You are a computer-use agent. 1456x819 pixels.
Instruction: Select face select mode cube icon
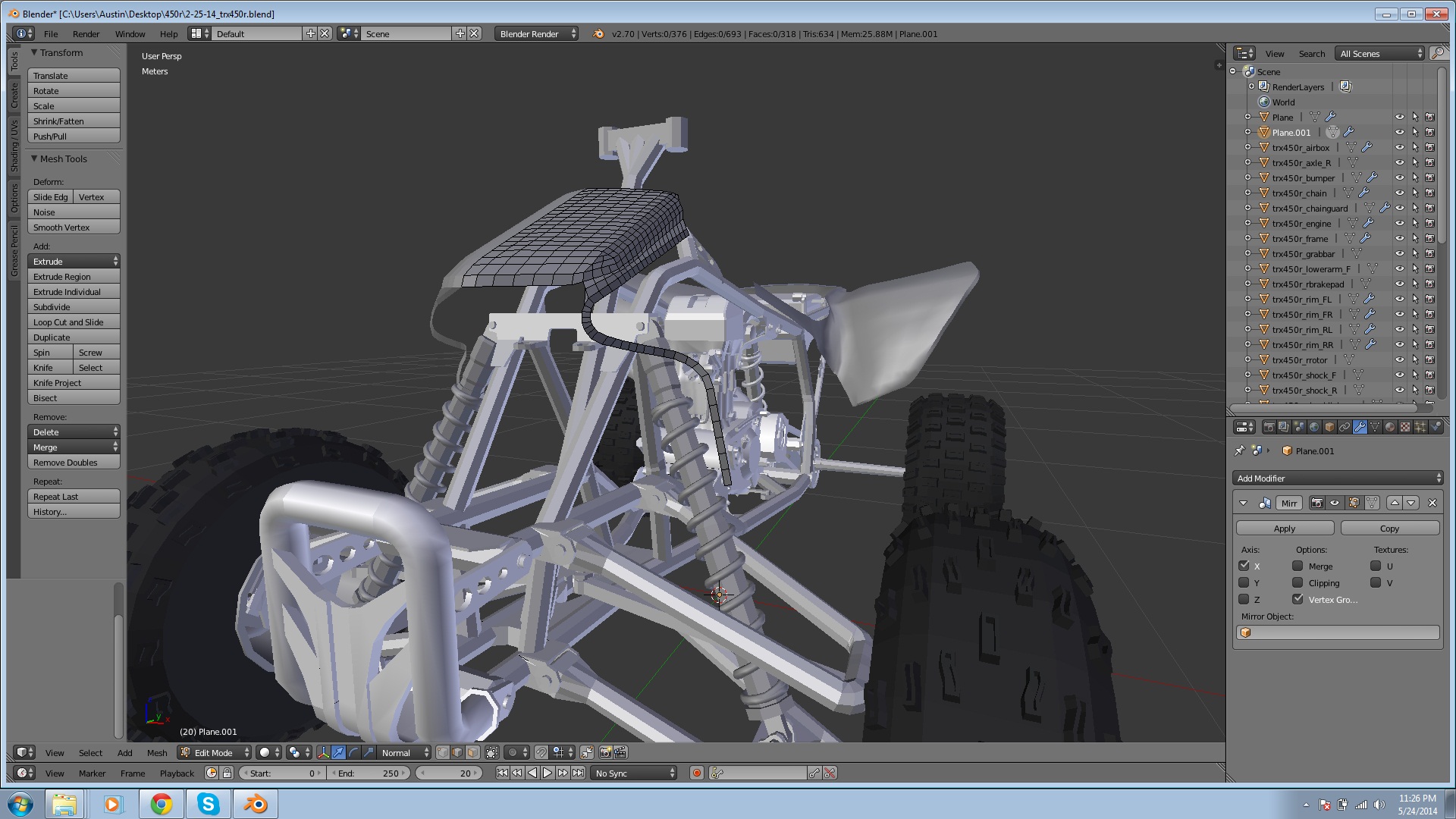[472, 752]
